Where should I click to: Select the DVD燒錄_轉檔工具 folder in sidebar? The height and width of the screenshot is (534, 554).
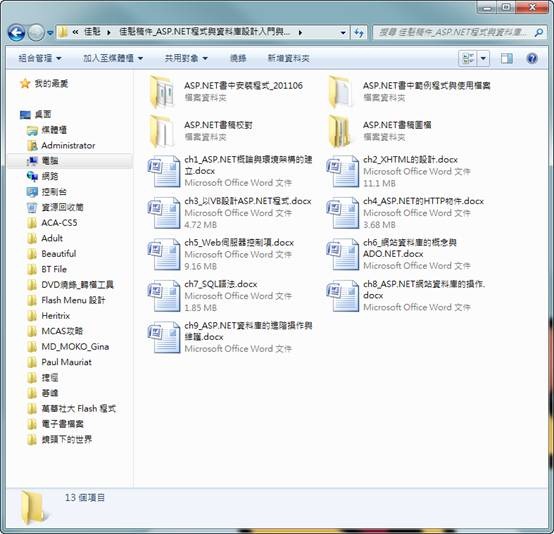pos(70,285)
